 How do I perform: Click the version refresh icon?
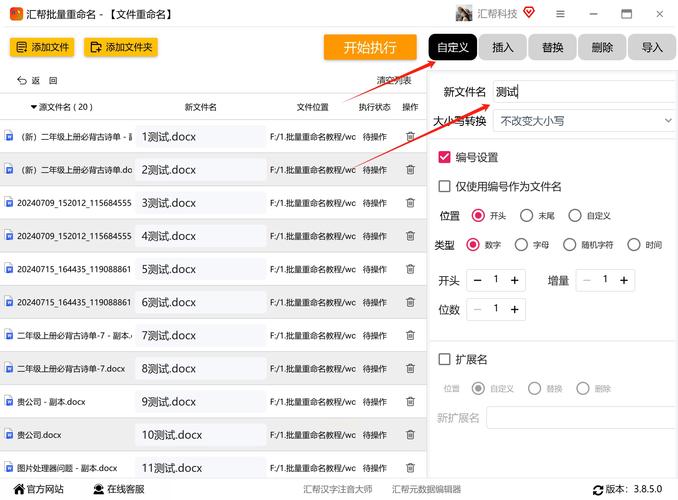[598, 490]
